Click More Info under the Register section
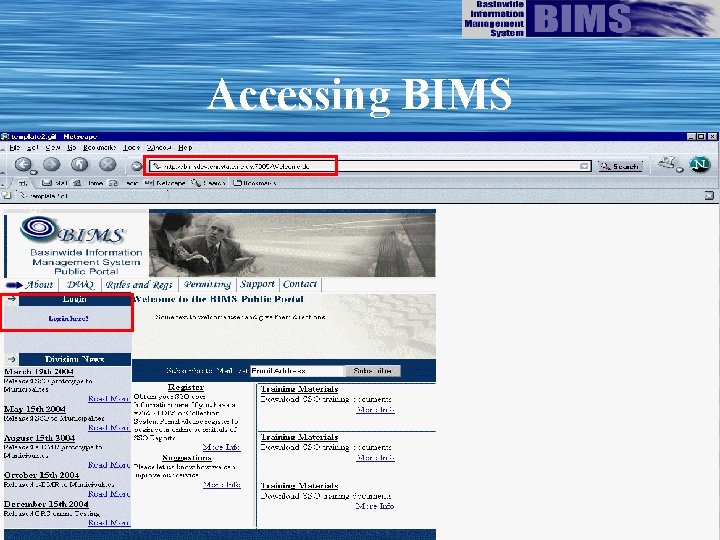The image size is (720, 540). (221, 447)
